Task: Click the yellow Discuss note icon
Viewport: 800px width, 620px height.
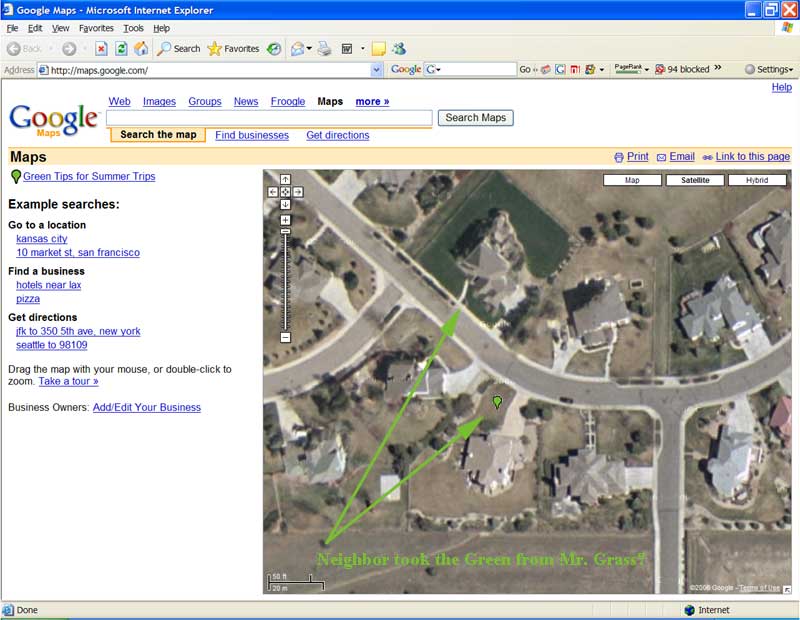Action: click(x=379, y=49)
